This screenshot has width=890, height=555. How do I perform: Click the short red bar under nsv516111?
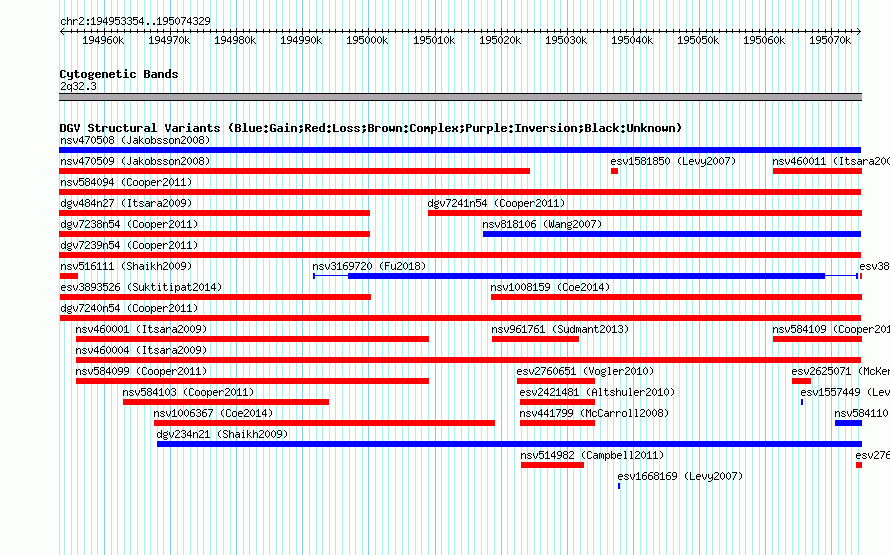[69, 276]
